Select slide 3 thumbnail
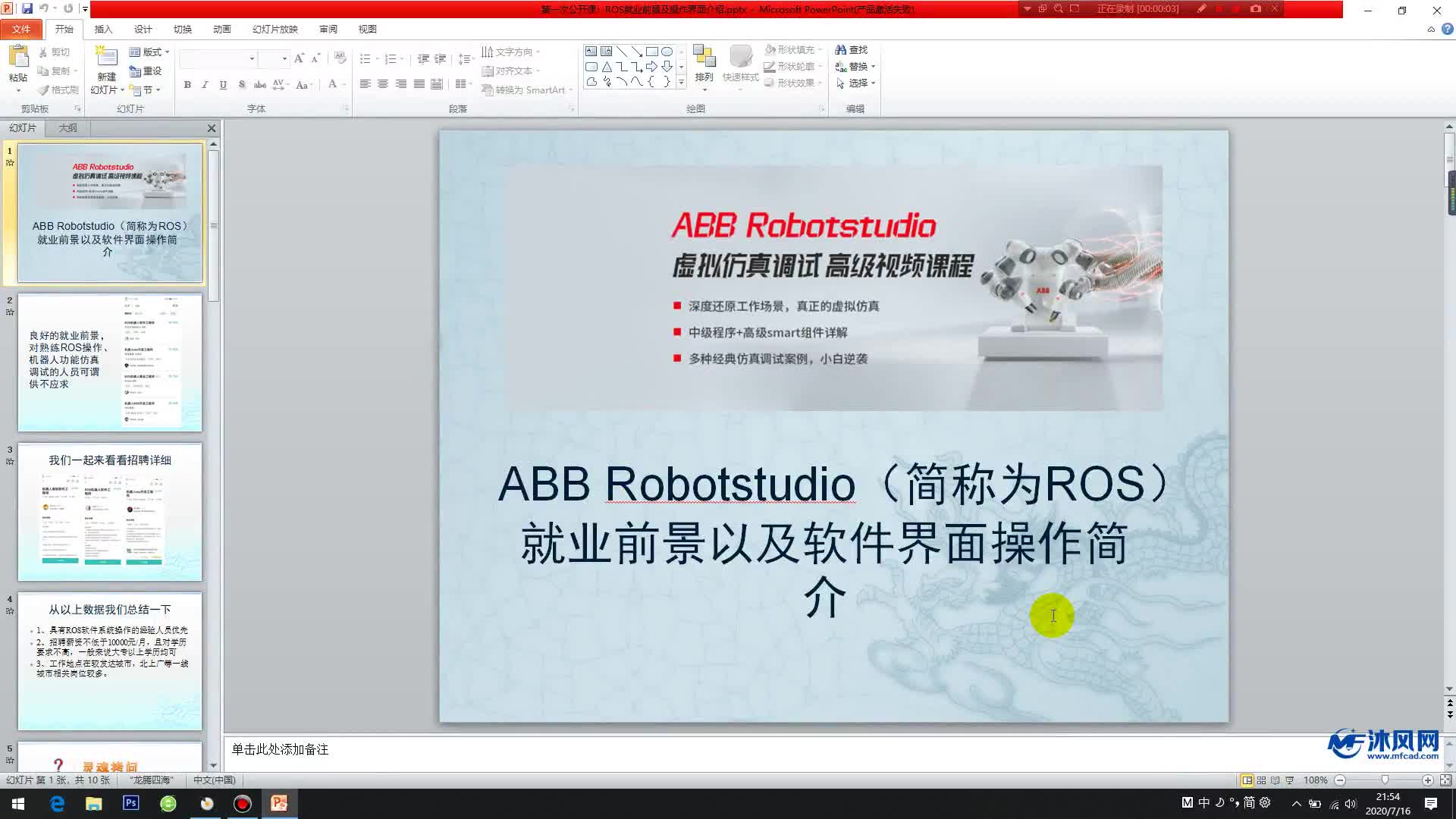This screenshot has height=819, width=1456. click(x=110, y=512)
